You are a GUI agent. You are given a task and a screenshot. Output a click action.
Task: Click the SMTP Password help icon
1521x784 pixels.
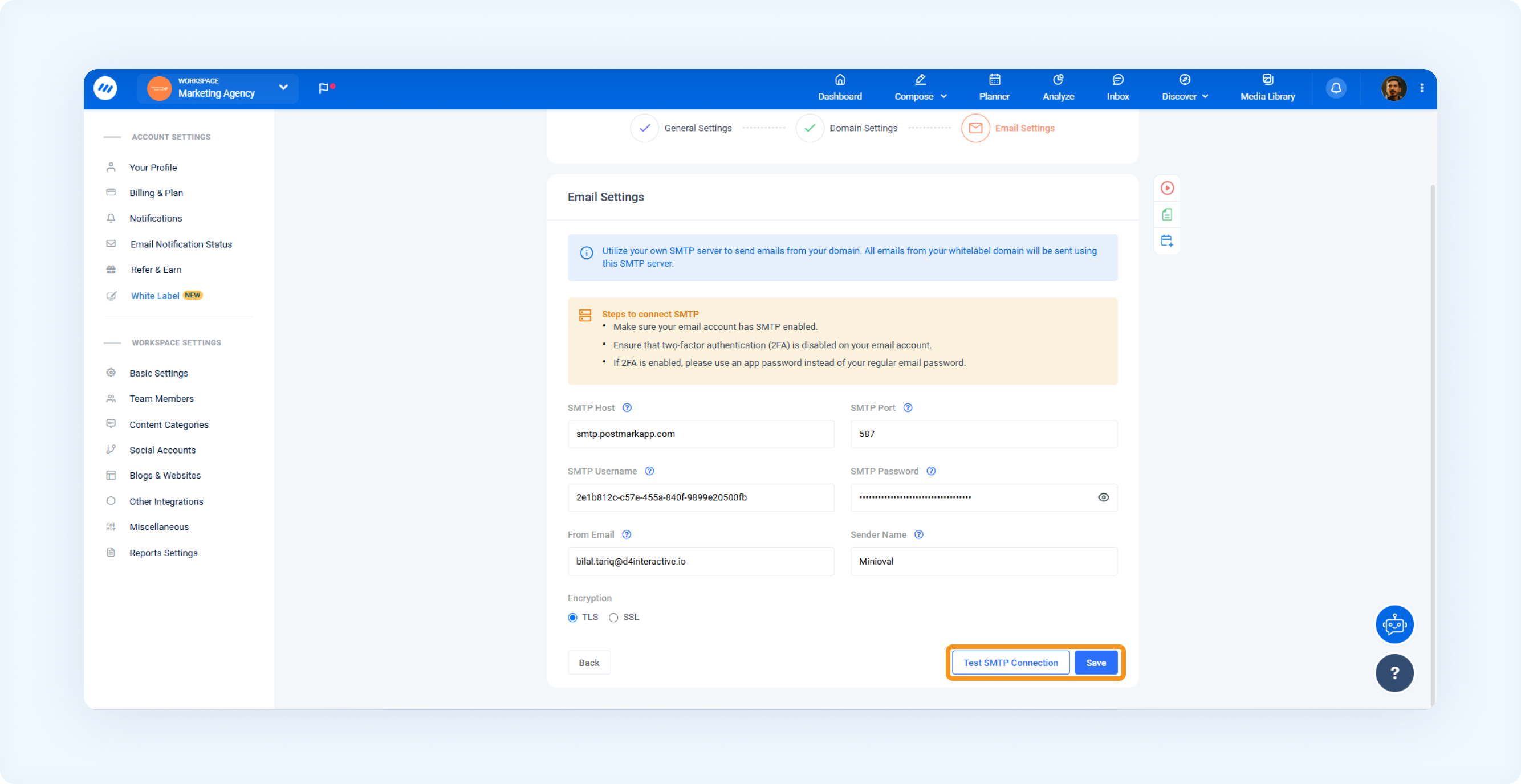[931, 471]
